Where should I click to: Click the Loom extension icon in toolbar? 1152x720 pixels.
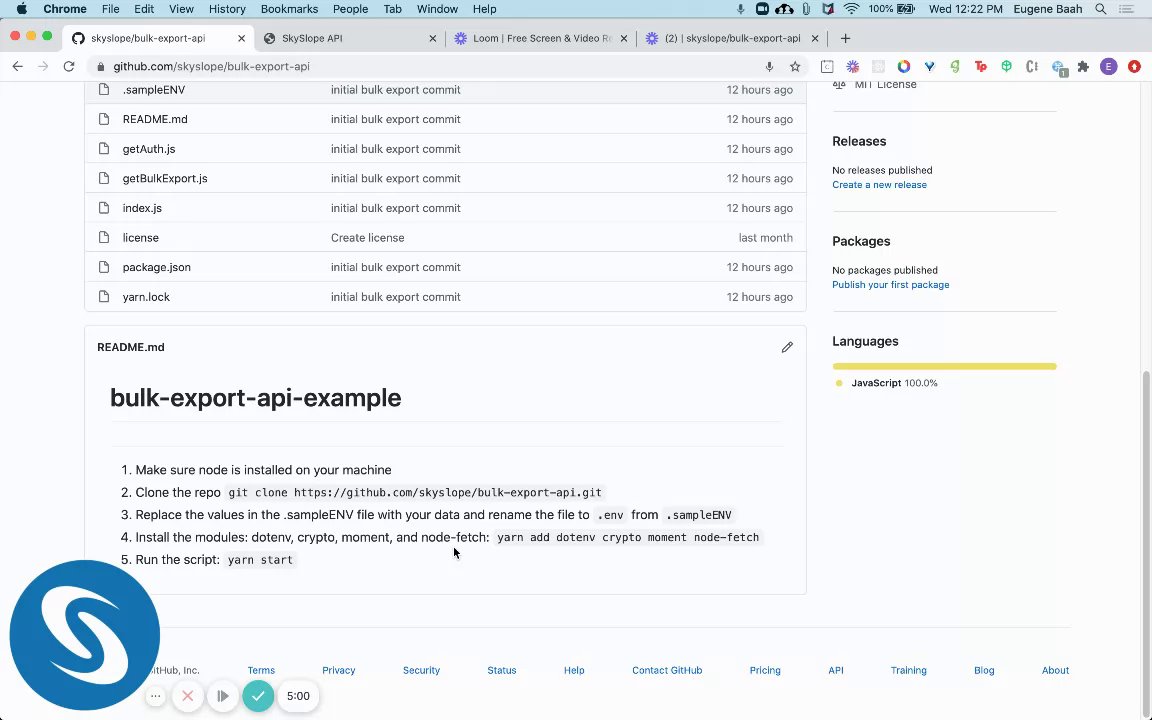tap(852, 67)
